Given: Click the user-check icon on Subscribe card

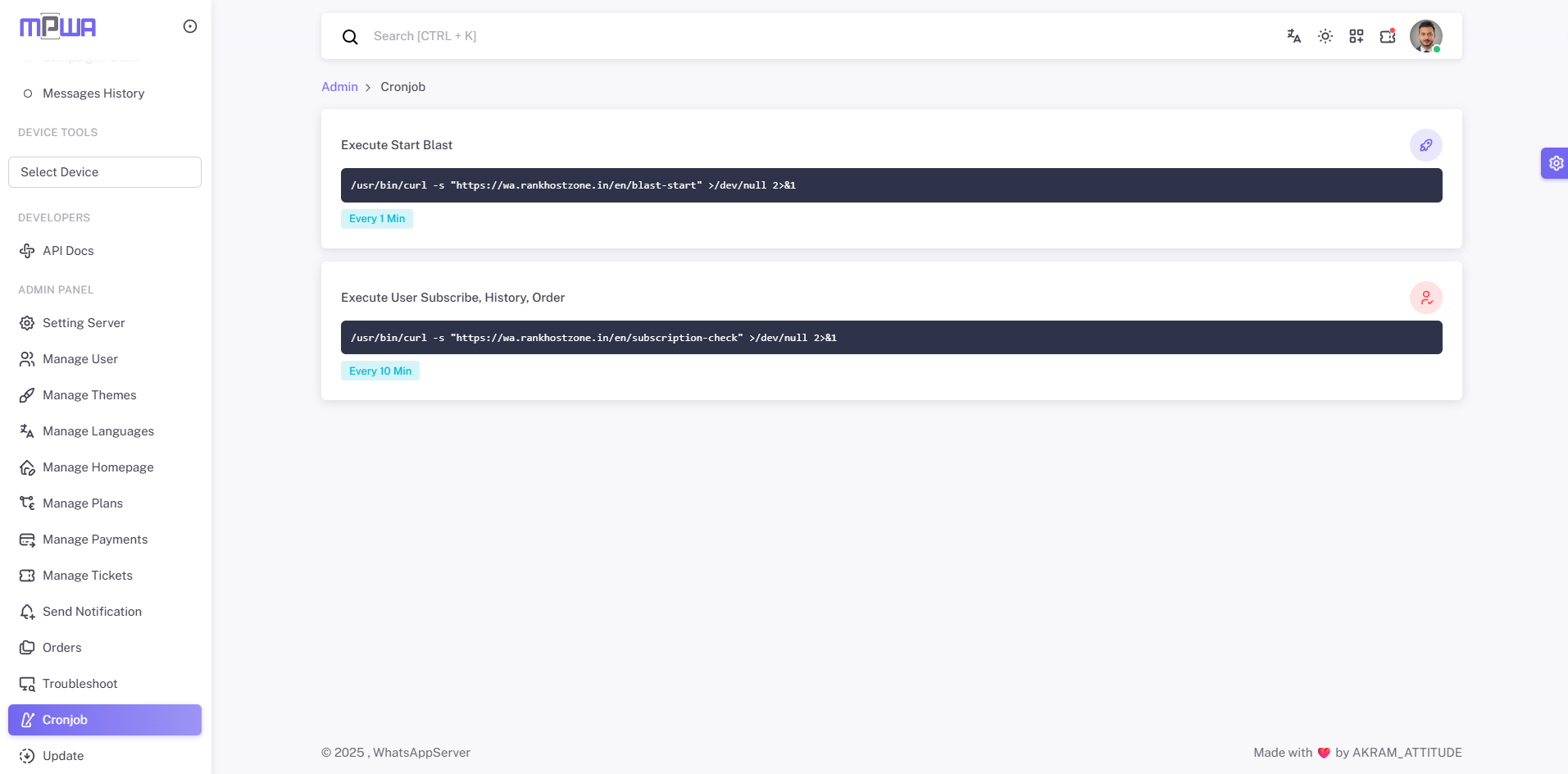Looking at the screenshot, I should [x=1425, y=298].
